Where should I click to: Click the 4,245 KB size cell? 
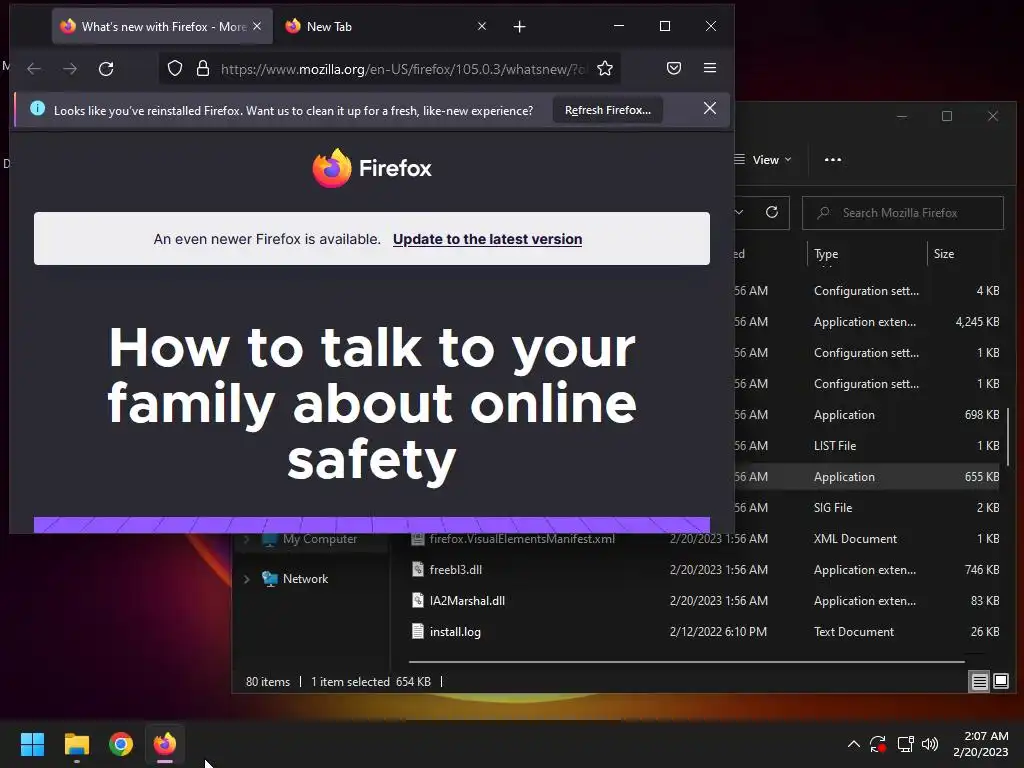point(977,322)
